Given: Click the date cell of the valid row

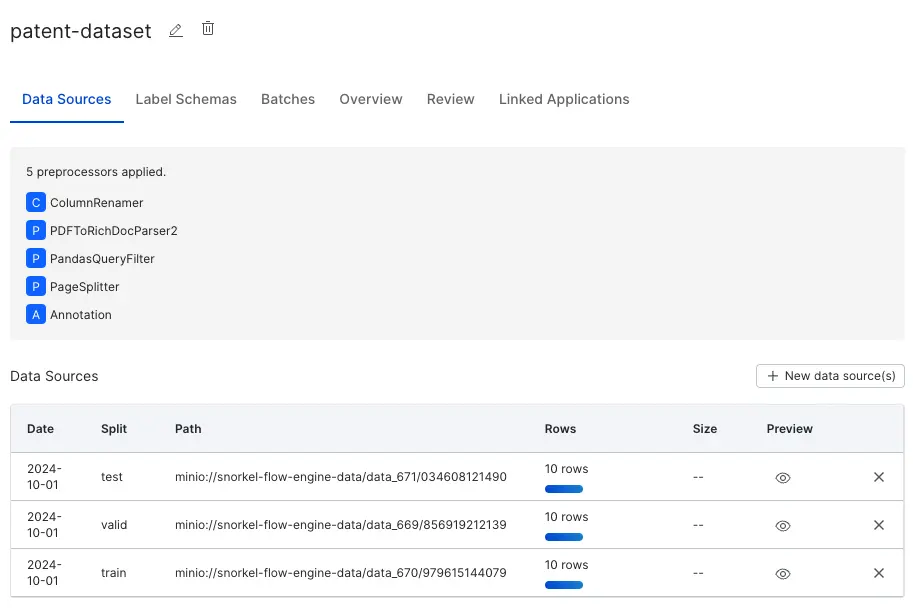Looking at the screenshot, I should (44, 525).
